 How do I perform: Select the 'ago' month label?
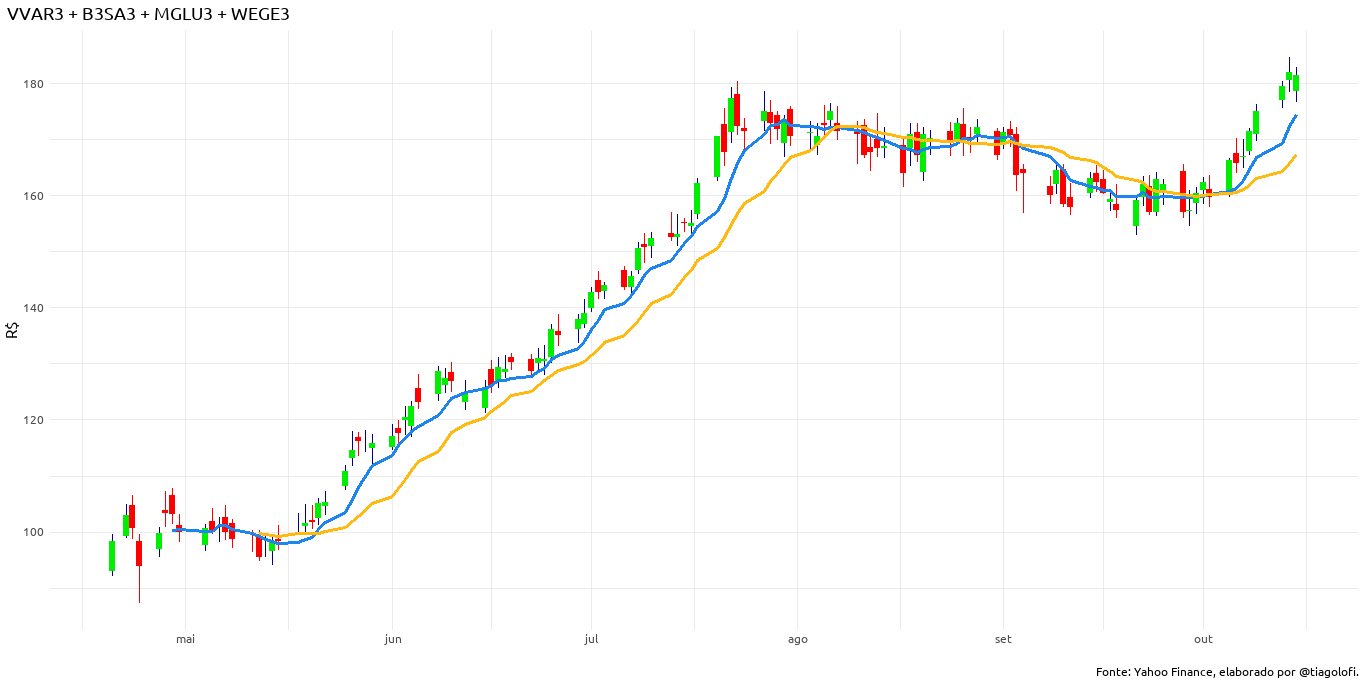click(798, 639)
